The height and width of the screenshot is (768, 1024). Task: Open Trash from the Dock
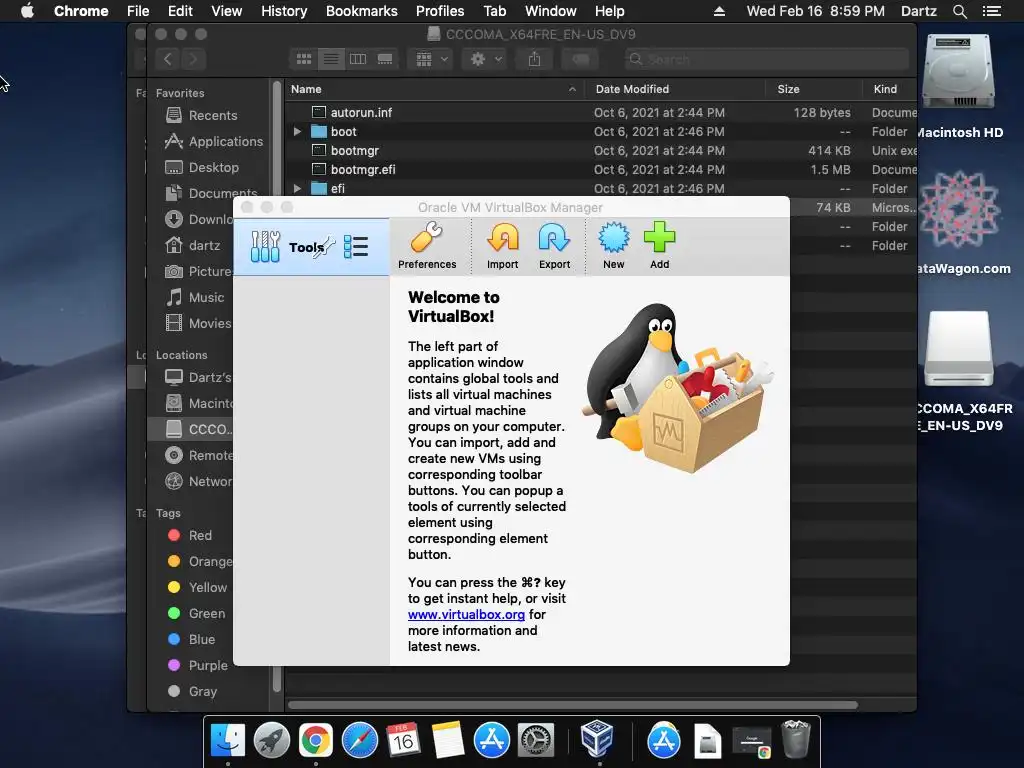796,739
